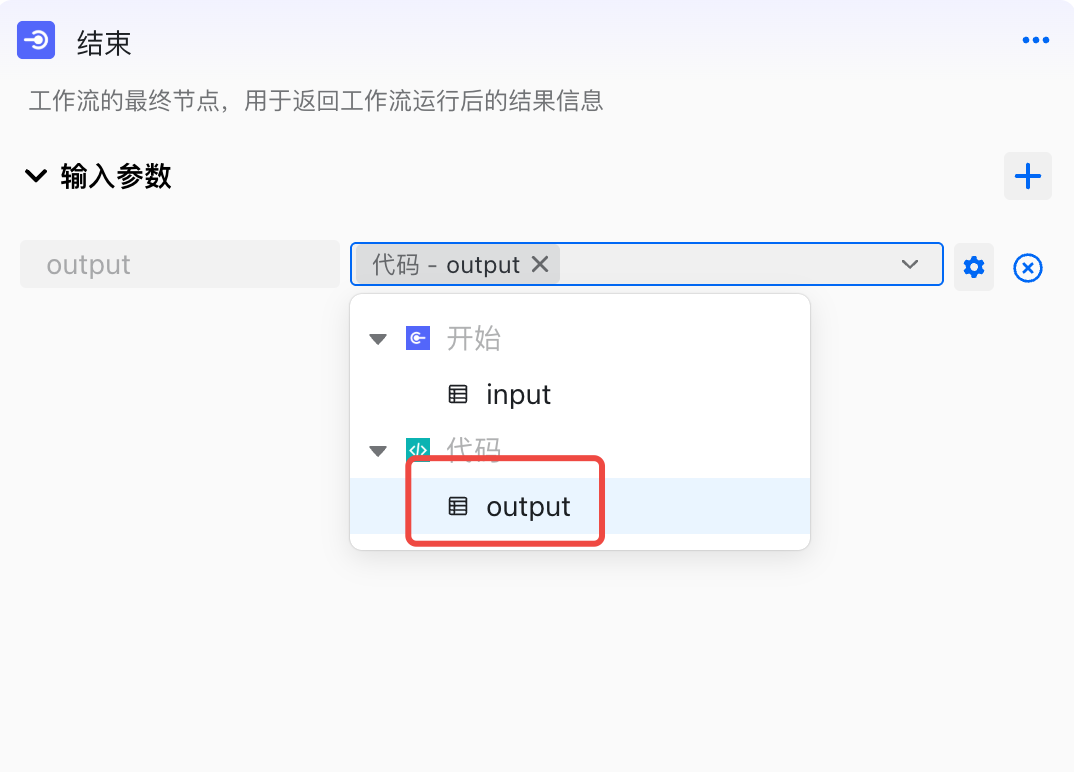1074x772 pixels.
Task: Open the three-dot more options menu
Action: tap(1035, 40)
